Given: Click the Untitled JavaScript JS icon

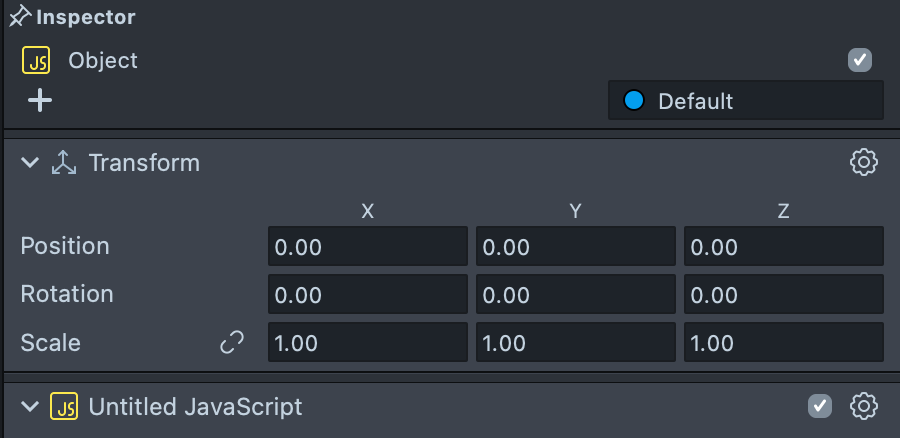Looking at the screenshot, I should point(64,407).
